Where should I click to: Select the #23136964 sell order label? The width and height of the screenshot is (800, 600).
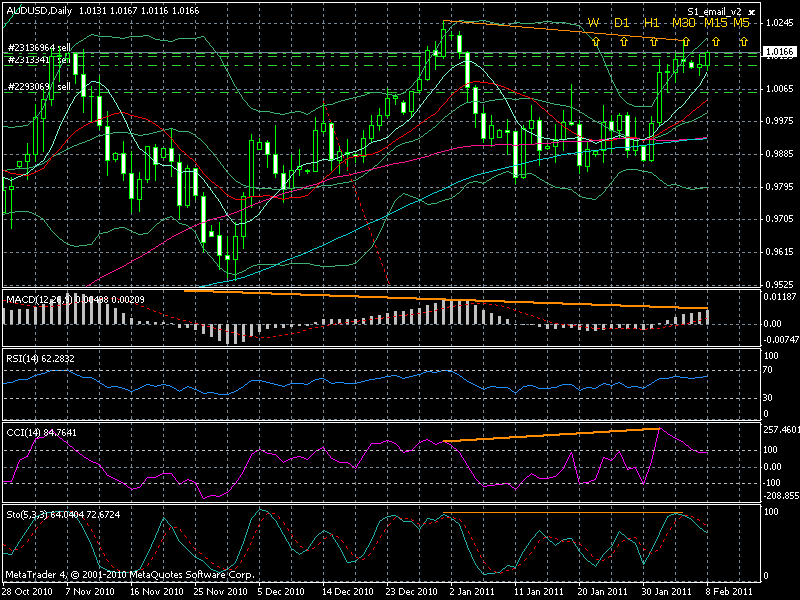pyautogui.click(x=38, y=47)
